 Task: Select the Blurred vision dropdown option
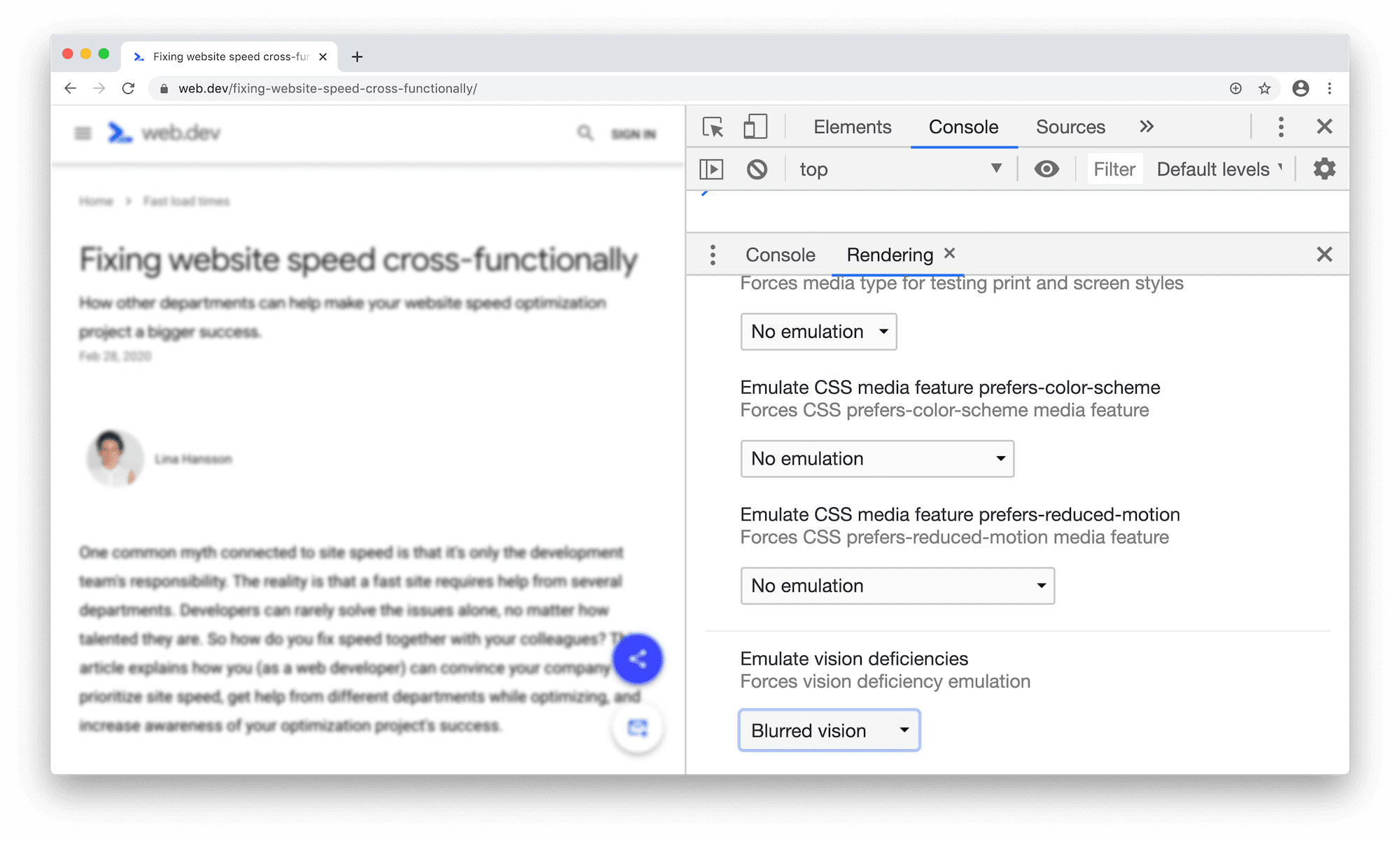pyautogui.click(x=829, y=729)
